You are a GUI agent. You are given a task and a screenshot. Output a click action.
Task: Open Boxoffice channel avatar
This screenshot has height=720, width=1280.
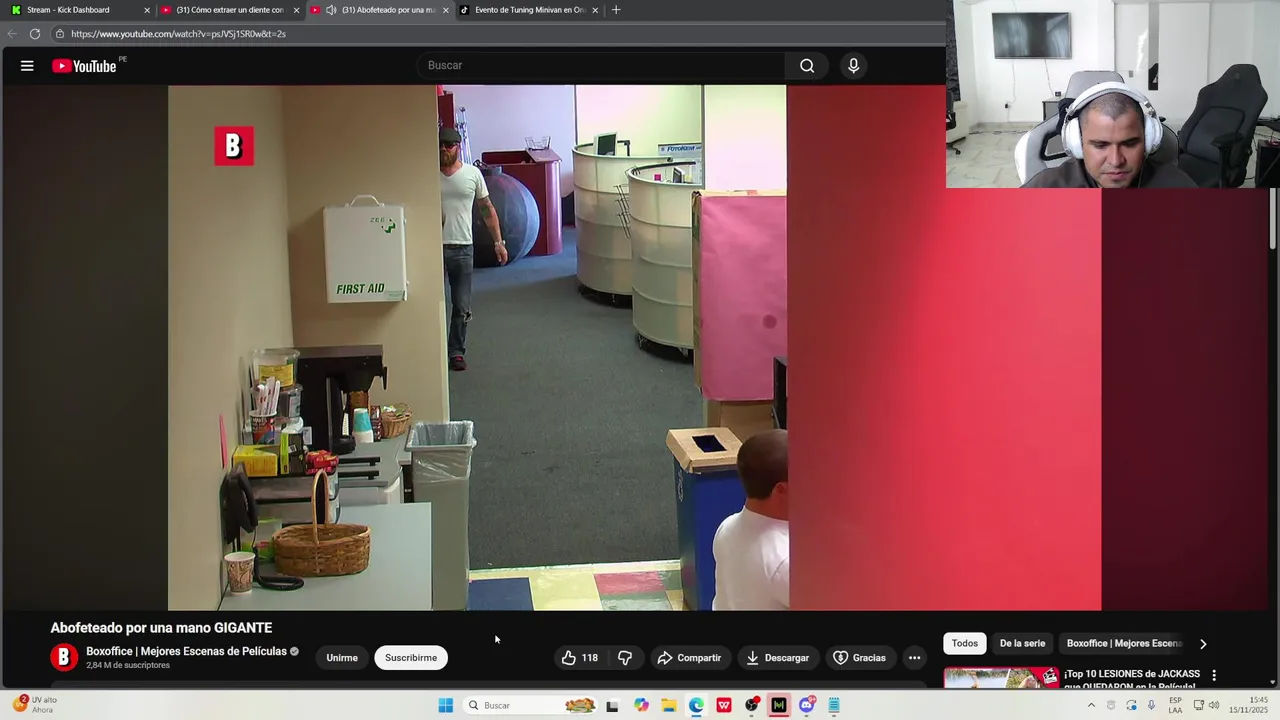64,657
